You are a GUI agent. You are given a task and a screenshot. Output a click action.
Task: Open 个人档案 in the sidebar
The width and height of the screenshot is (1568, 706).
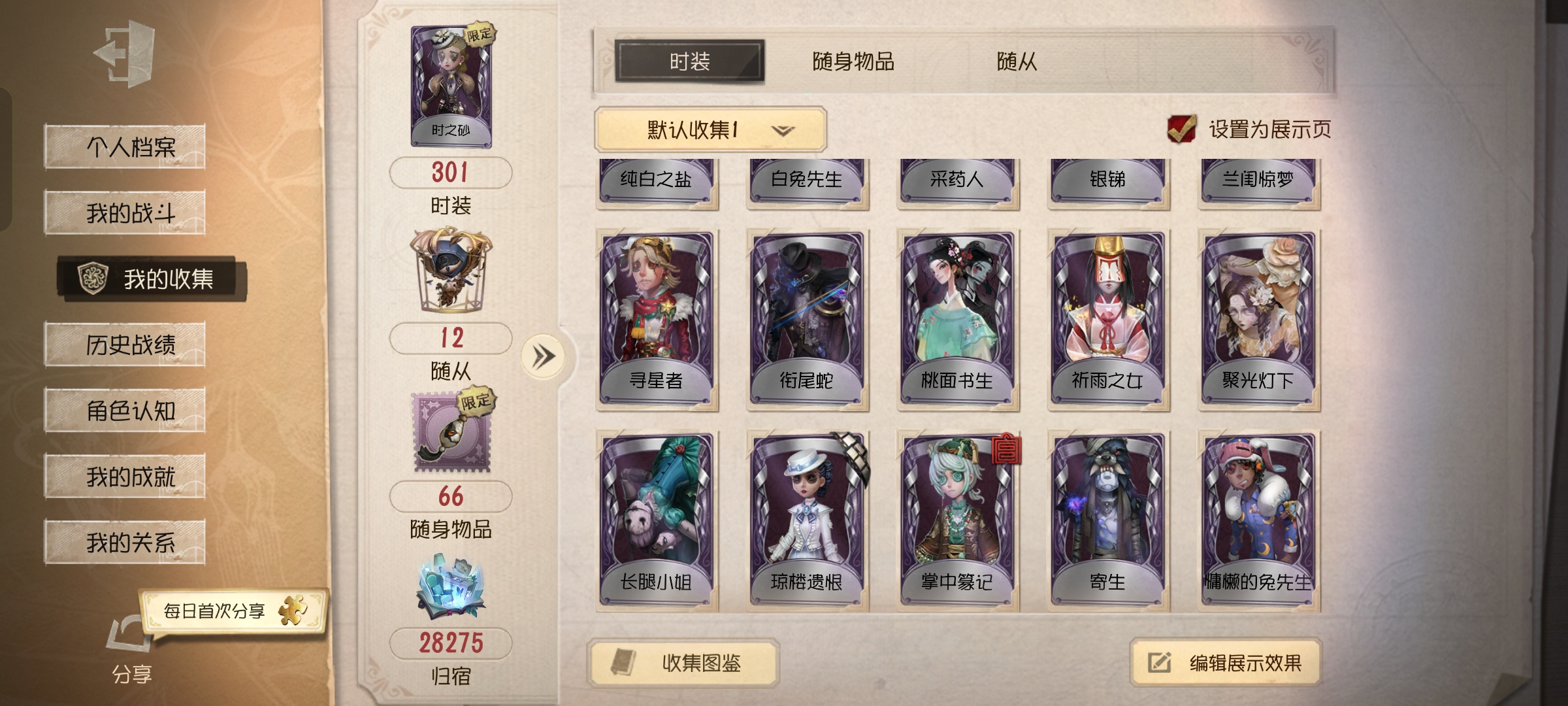[x=125, y=146]
